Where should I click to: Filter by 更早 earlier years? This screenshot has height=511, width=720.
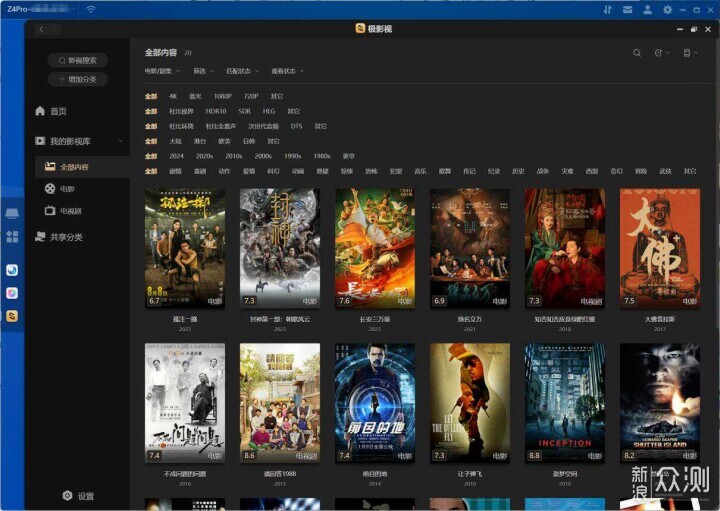click(349, 156)
